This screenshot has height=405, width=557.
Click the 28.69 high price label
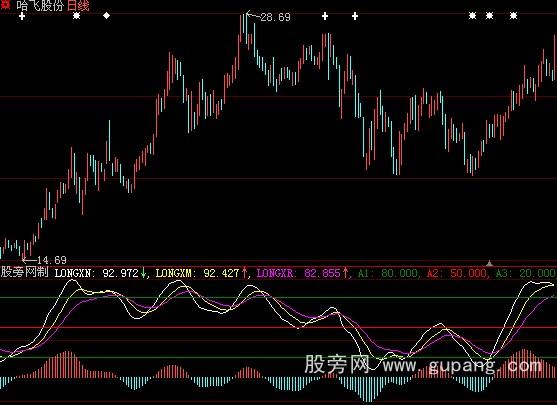275,17
